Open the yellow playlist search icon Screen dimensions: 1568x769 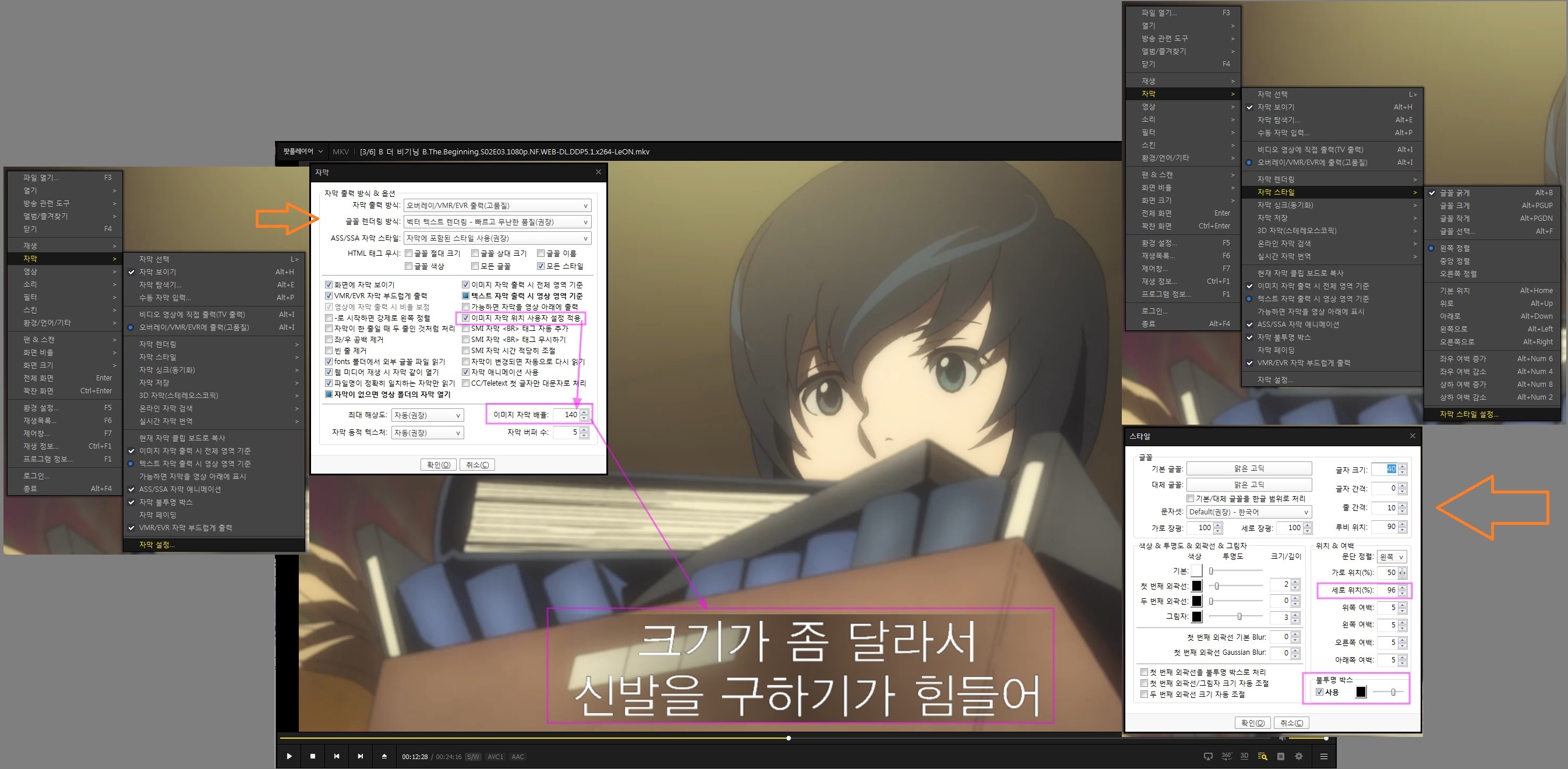coord(1262,756)
